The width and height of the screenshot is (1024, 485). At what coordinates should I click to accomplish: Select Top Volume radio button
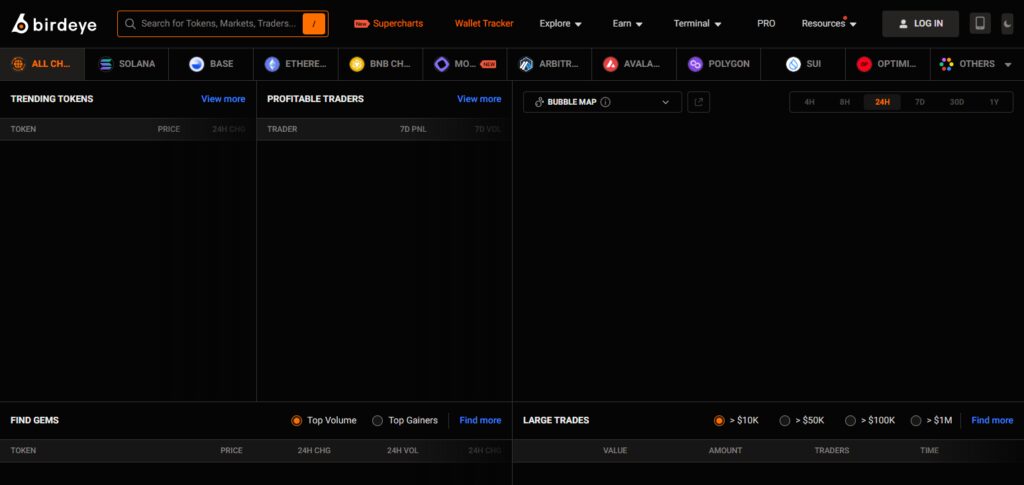(296, 420)
